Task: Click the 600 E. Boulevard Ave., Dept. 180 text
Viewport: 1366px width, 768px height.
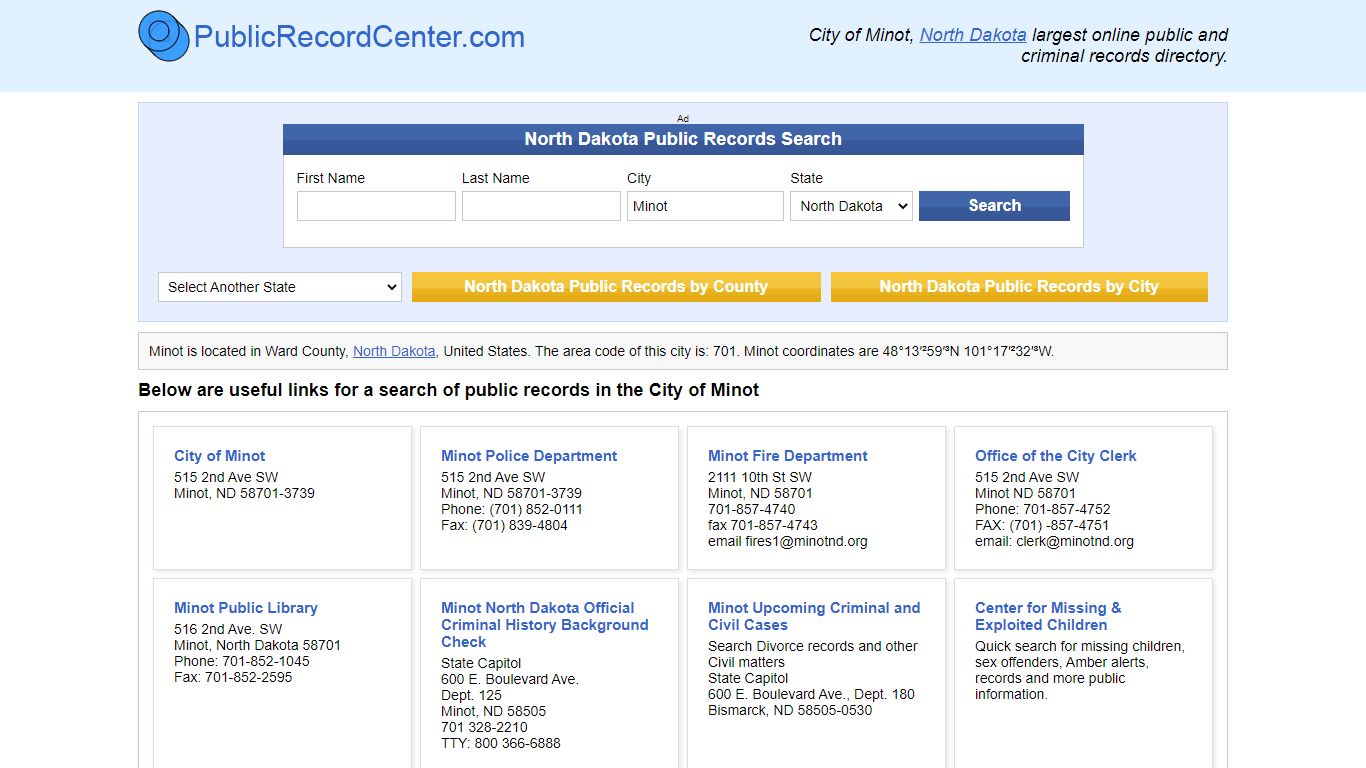Action: pos(811,694)
